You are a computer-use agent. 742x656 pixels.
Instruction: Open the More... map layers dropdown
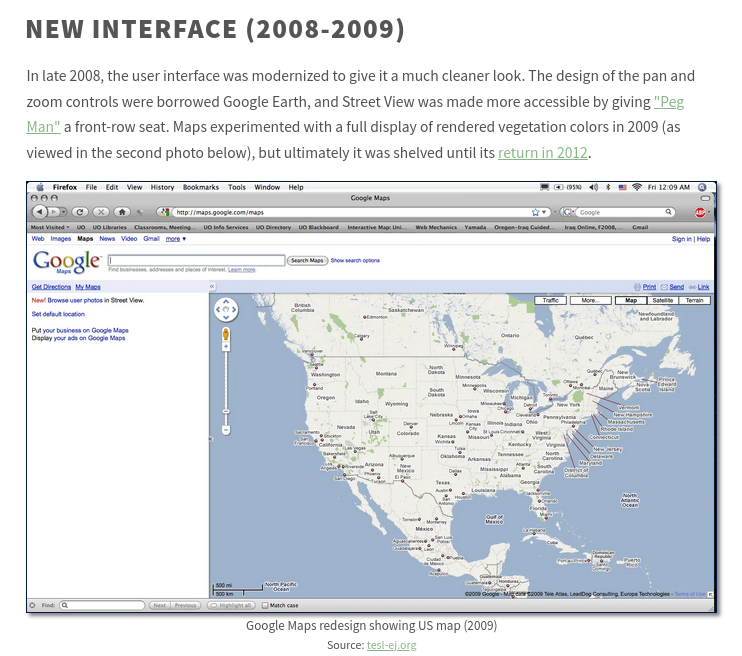click(x=591, y=300)
